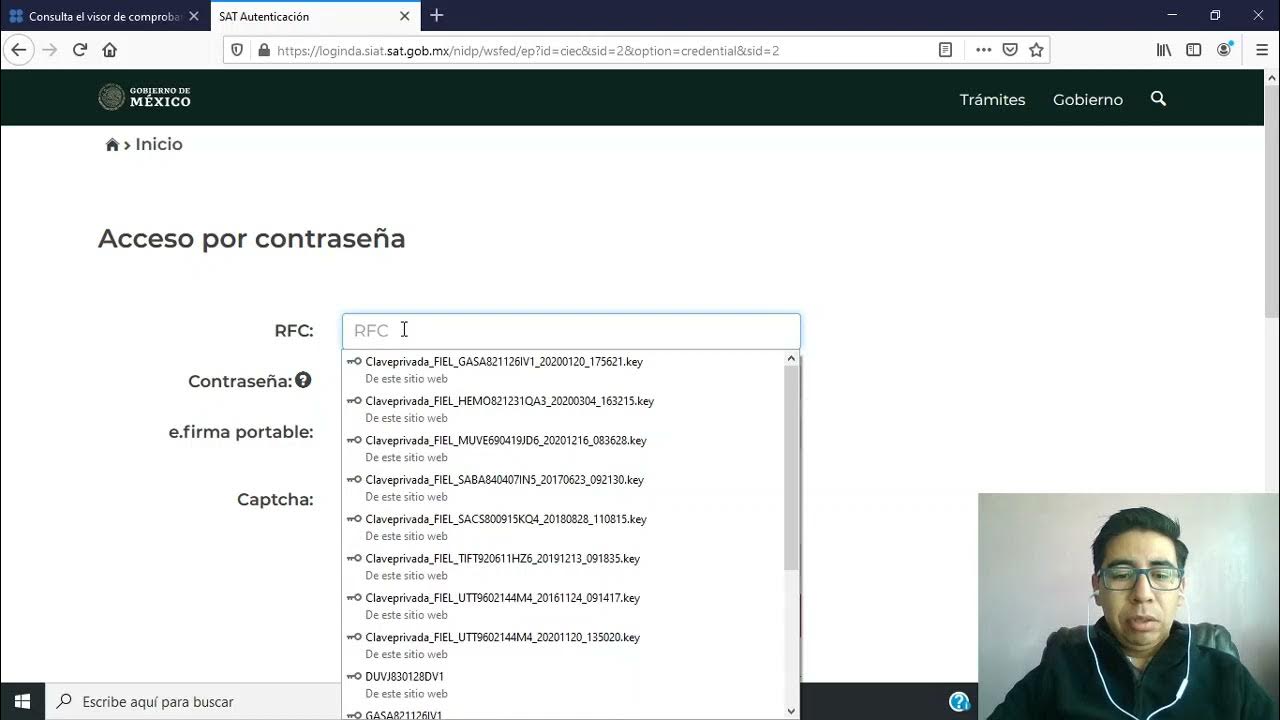Open the Firefox home page button

point(110,50)
